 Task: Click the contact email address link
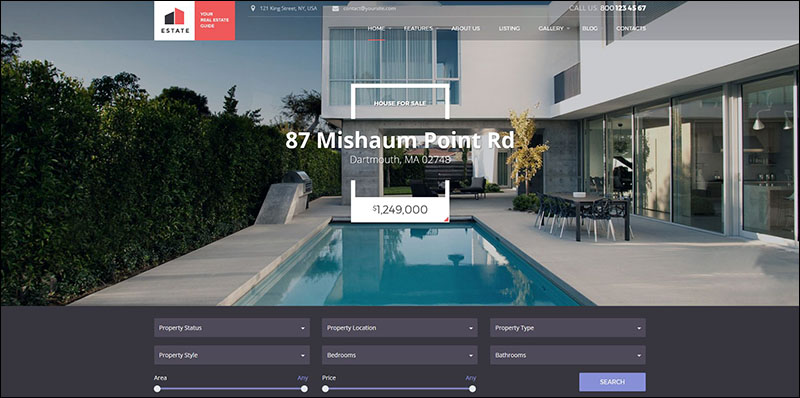[369, 8]
